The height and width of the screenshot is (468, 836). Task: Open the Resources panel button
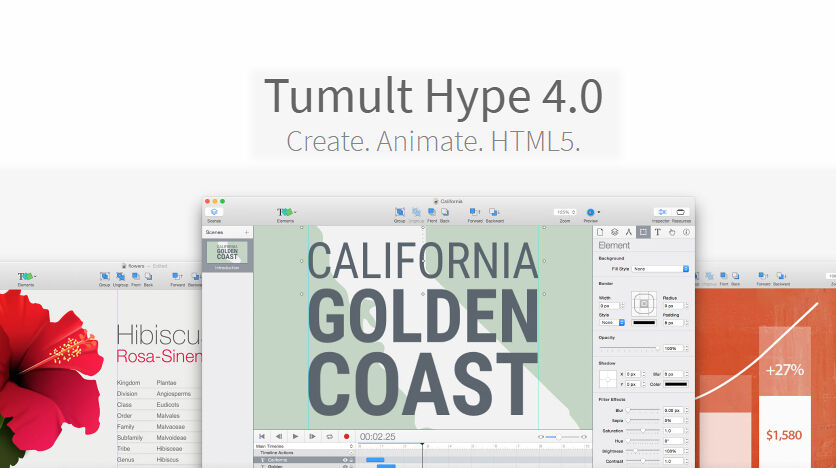click(x=681, y=212)
